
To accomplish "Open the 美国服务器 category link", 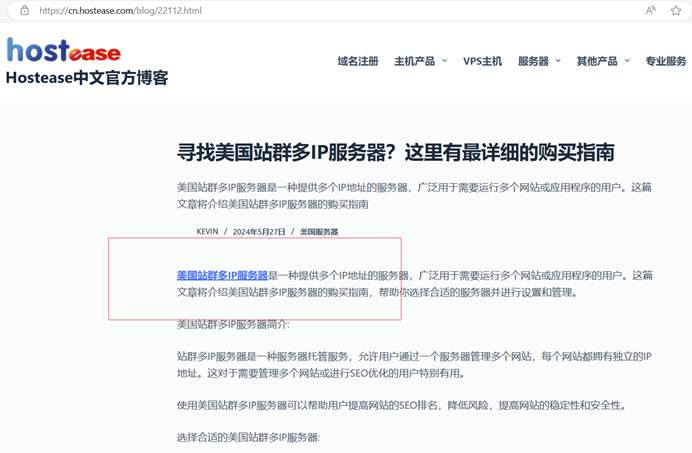I will (x=319, y=232).
